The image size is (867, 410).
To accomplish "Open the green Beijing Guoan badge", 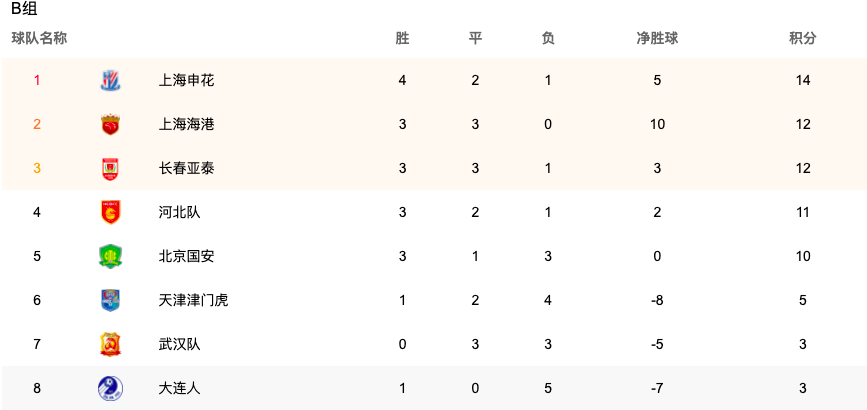I will click(x=110, y=256).
